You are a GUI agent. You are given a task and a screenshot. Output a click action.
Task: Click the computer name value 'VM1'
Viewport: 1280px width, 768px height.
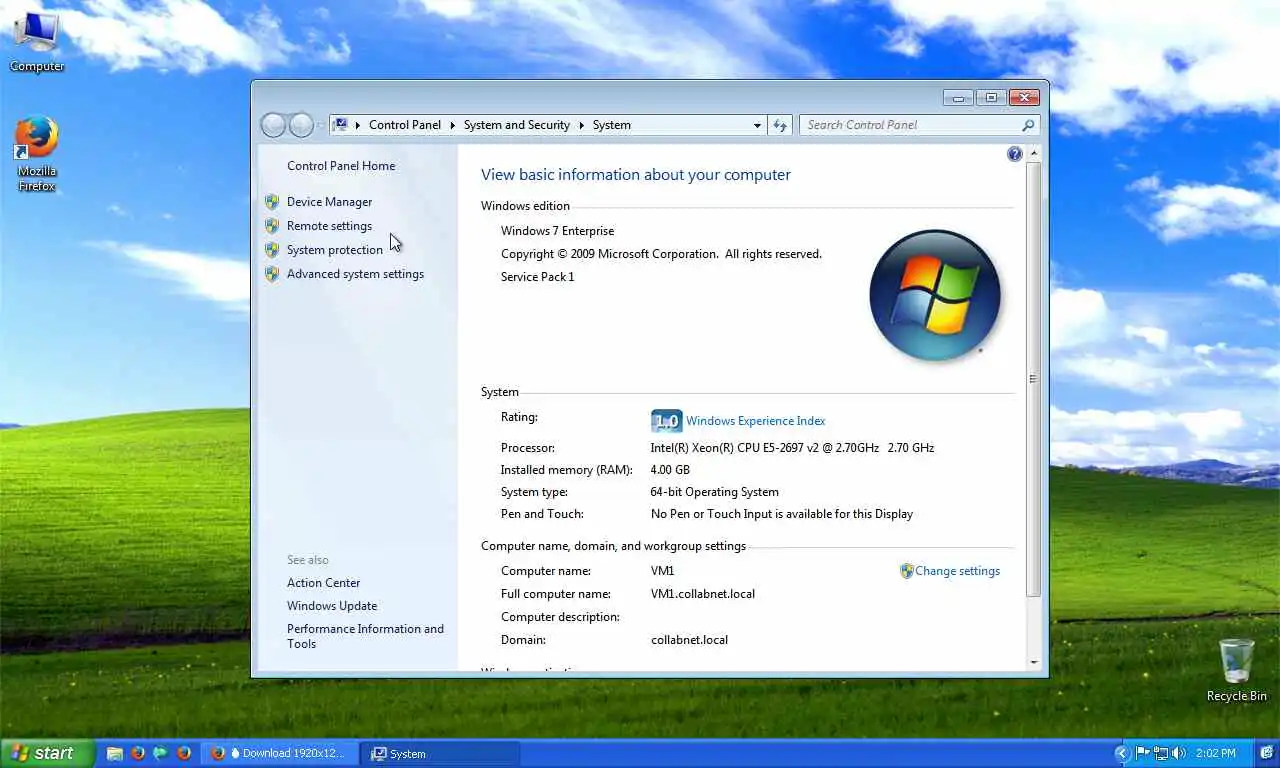663,571
